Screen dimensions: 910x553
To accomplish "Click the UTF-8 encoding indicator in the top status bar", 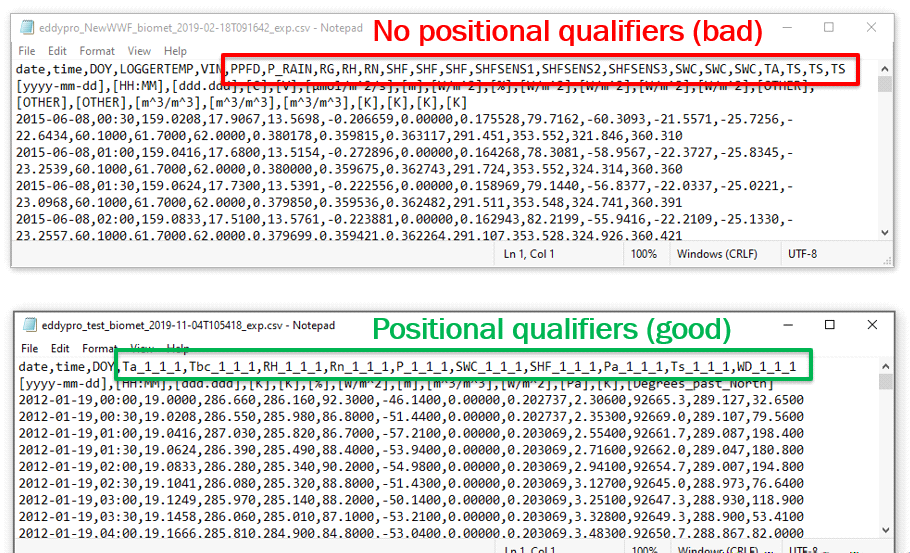I will click(x=802, y=254).
